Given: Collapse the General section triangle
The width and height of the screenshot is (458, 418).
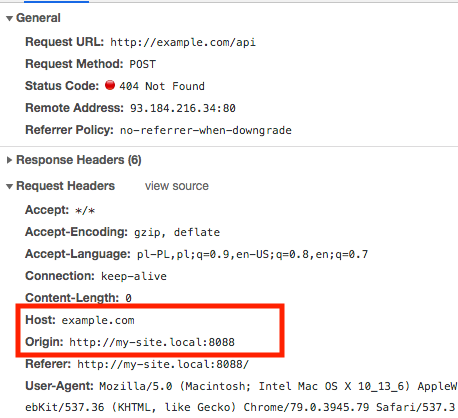Looking at the screenshot, I should pyautogui.click(x=9, y=18).
